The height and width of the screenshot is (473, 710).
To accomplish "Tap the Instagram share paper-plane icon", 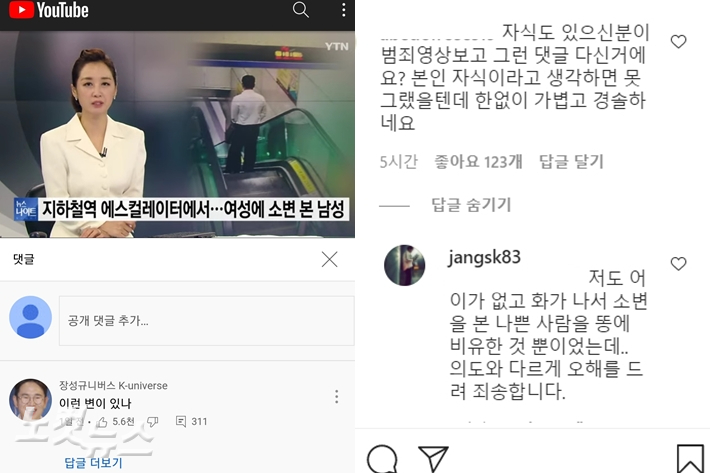I will tap(433, 459).
